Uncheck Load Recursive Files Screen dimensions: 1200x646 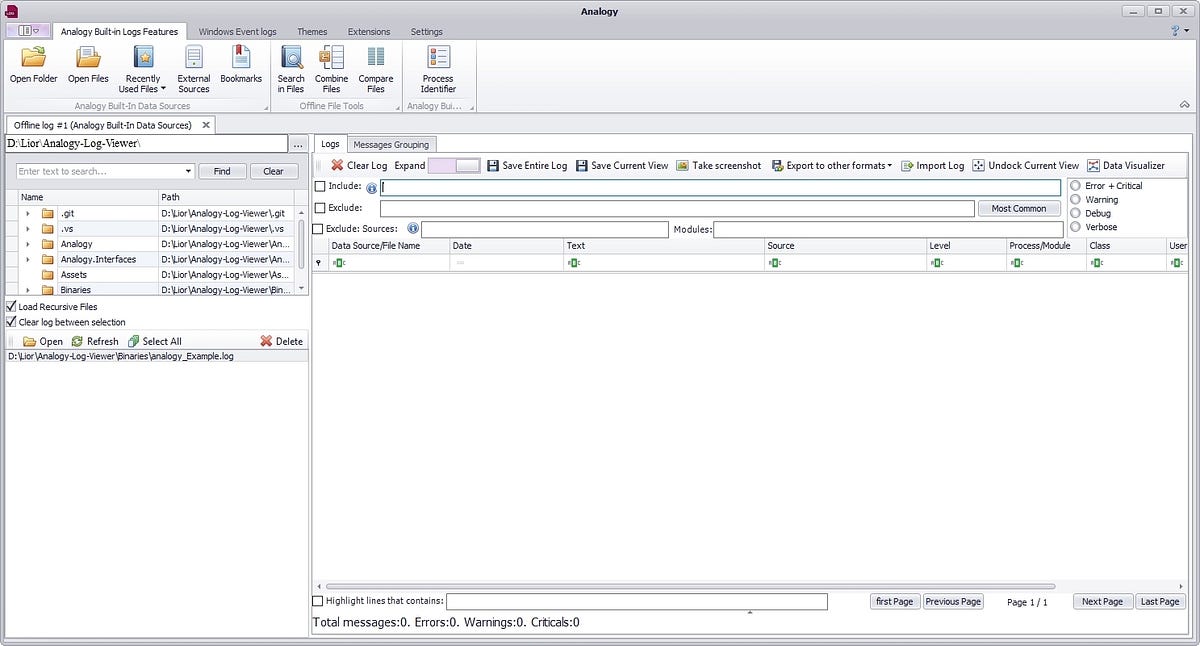11,306
